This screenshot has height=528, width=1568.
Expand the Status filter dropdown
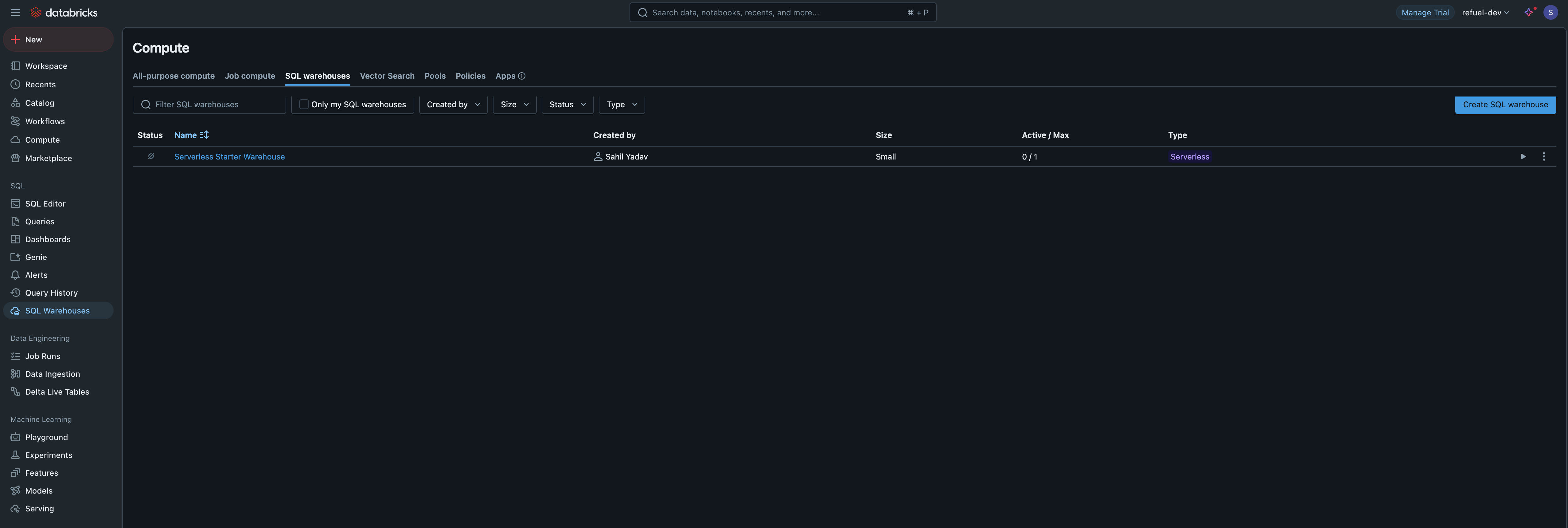[x=567, y=104]
